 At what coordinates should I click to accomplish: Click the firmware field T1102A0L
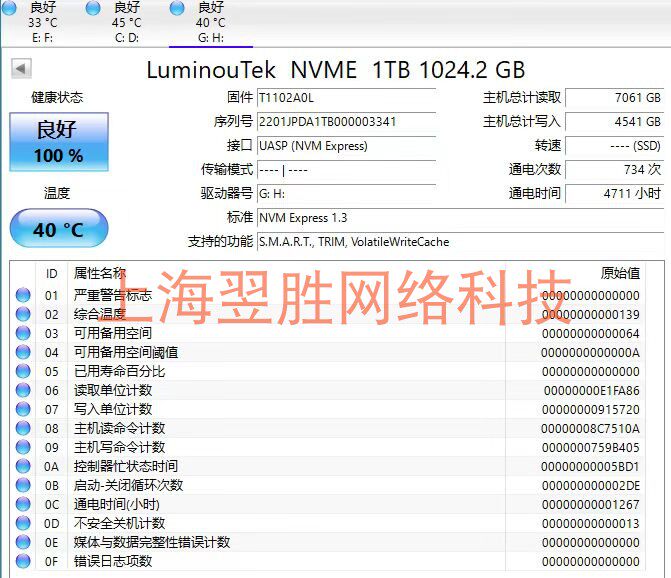tap(347, 98)
